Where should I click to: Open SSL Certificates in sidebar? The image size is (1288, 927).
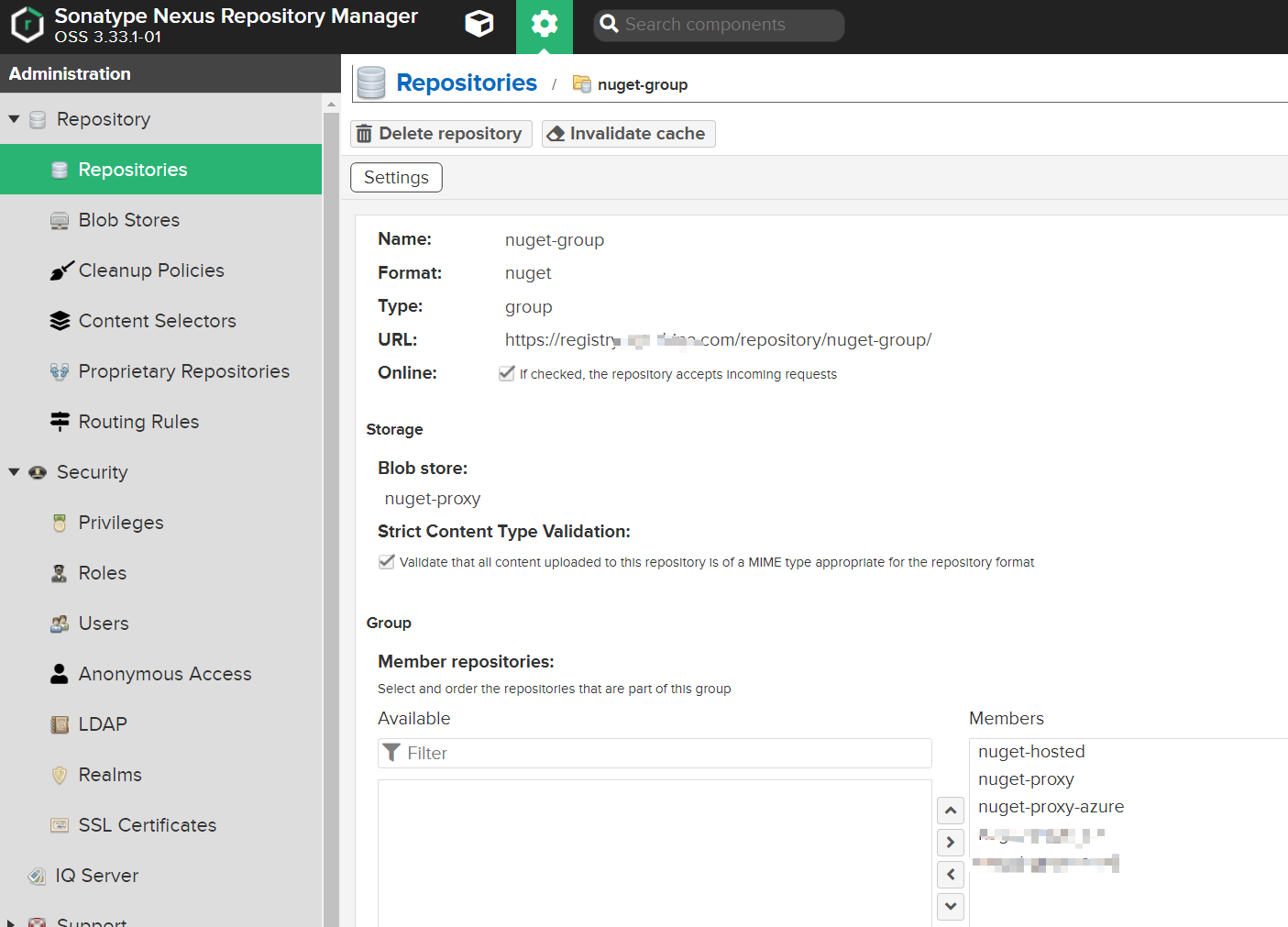click(x=160, y=825)
